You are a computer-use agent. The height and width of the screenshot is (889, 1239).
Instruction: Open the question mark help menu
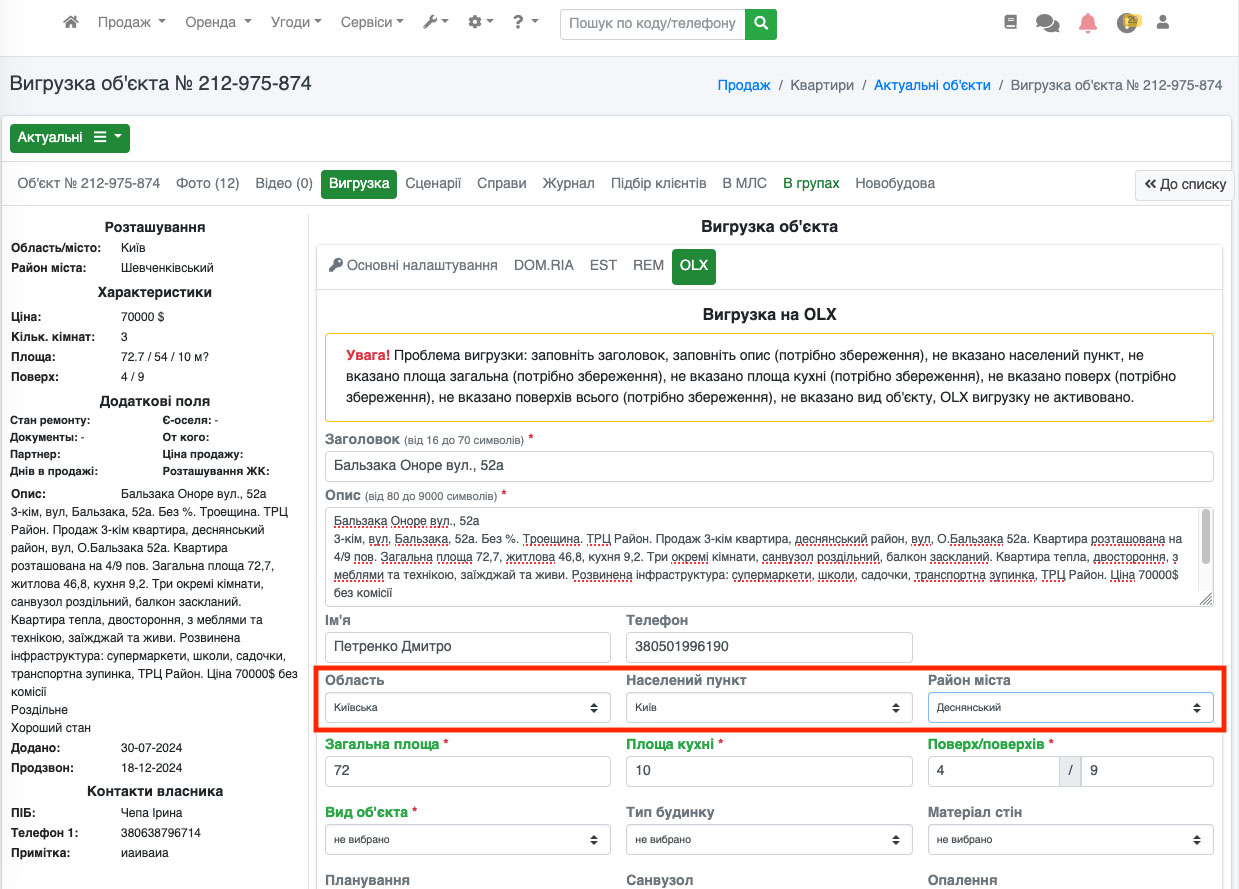[x=525, y=23]
